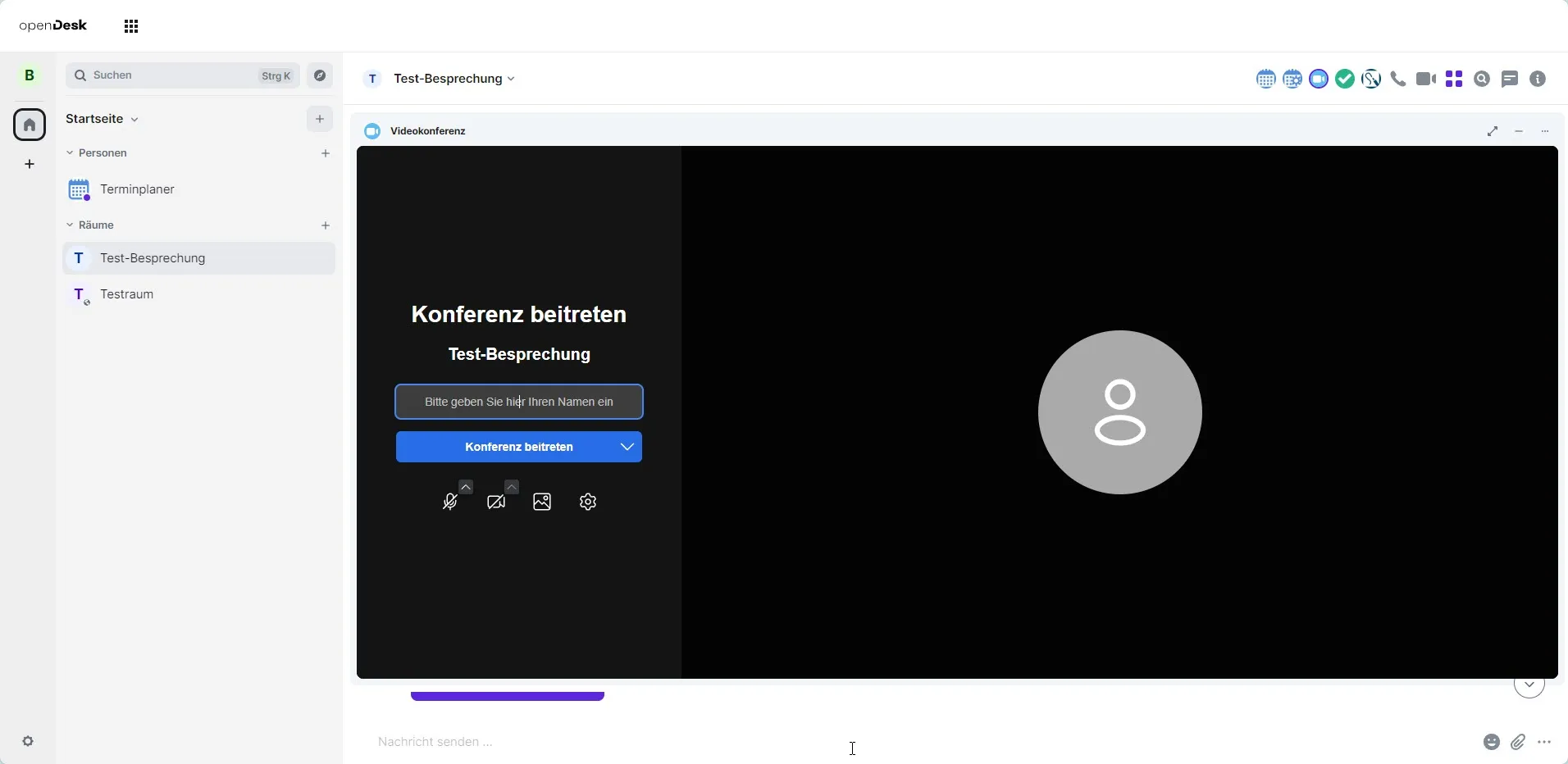This screenshot has width=1568, height=764.
Task: Click the name input field for the conference
Action: coord(519,402)
